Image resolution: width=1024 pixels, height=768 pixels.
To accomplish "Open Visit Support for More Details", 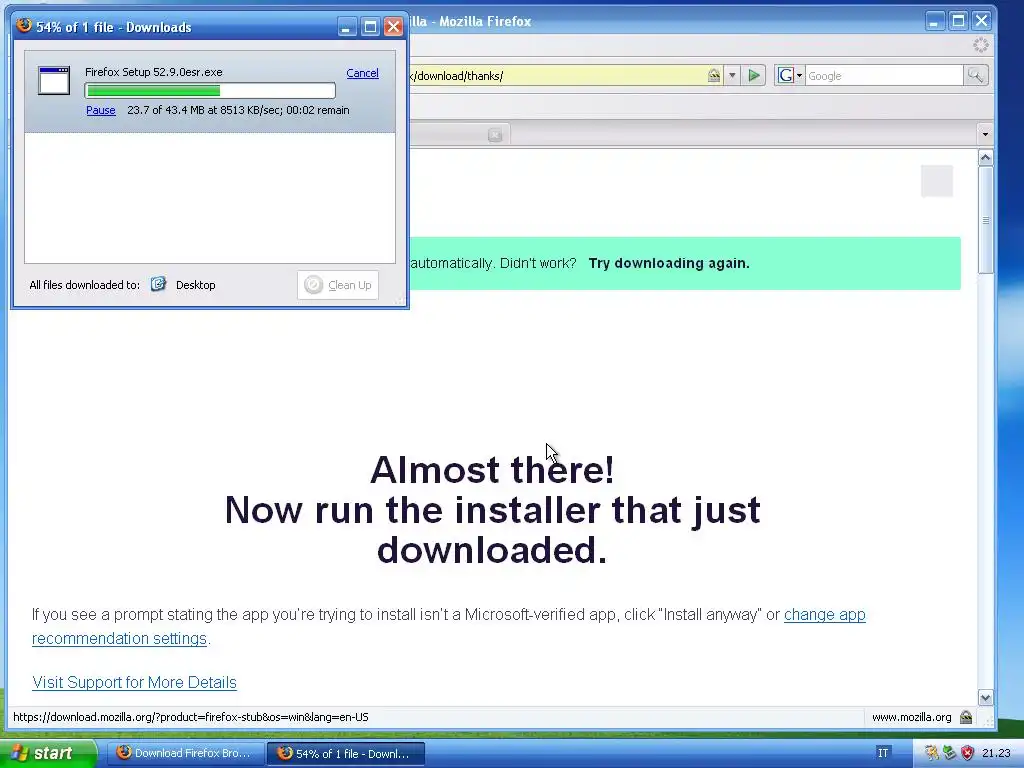I will [x=134, y=682].
